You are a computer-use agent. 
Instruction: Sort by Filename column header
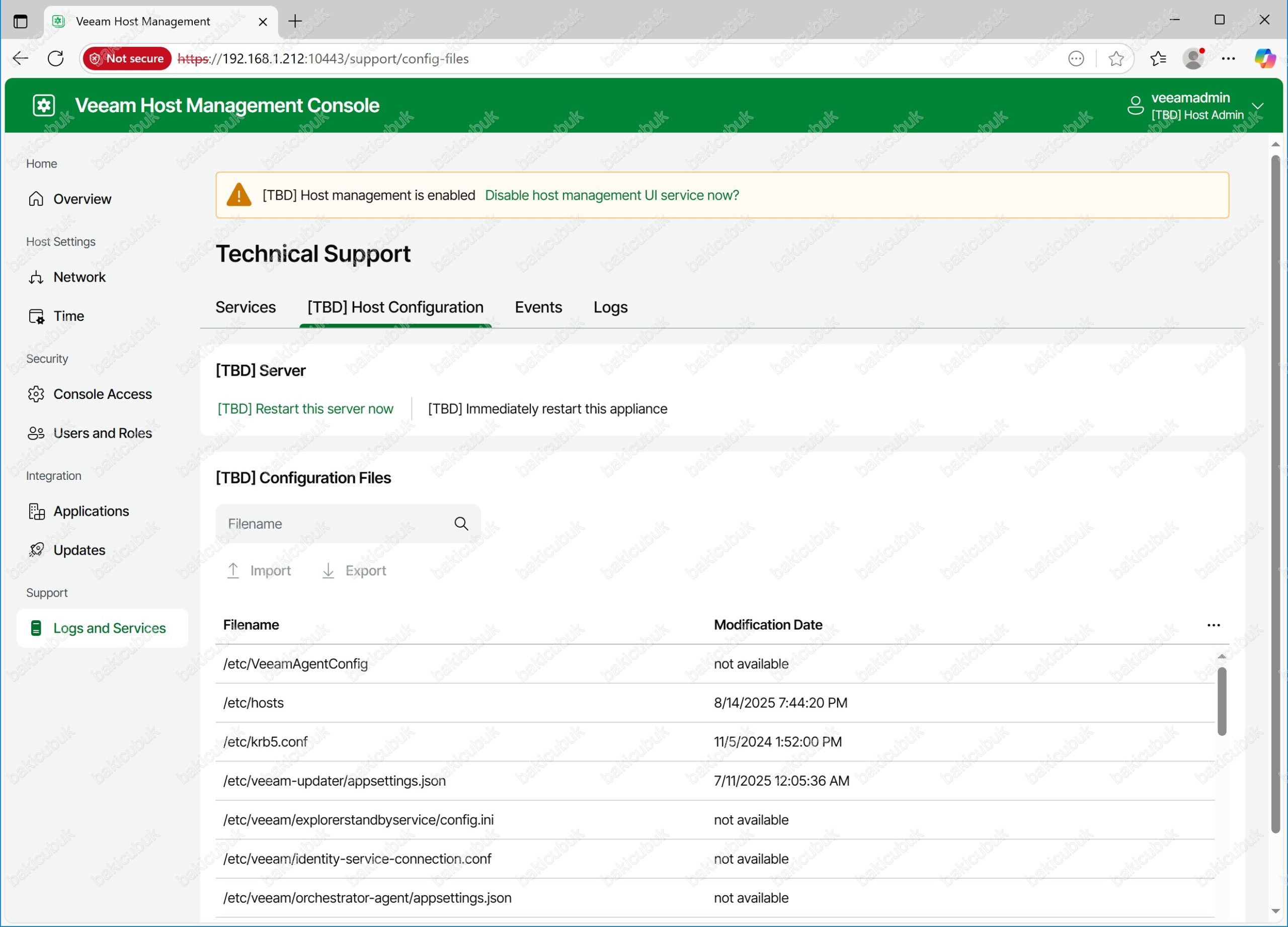point(251,625)
